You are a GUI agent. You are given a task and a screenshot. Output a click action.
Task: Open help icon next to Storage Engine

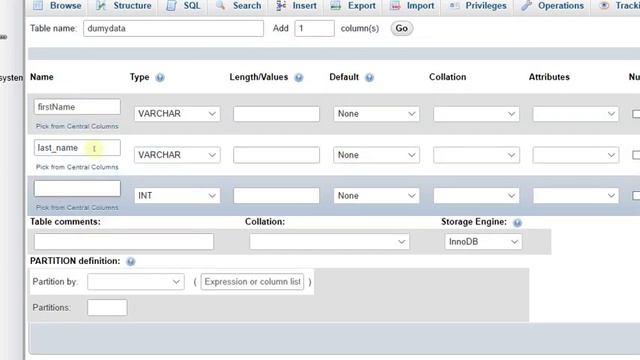517,222
